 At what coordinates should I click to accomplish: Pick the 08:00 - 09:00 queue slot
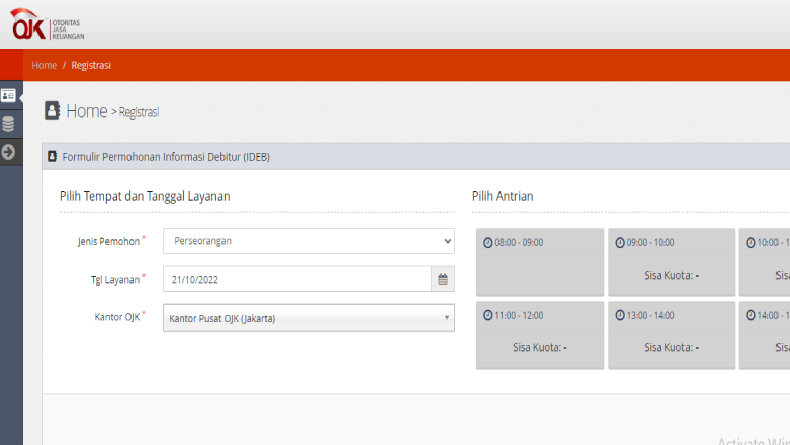(540, 263)
